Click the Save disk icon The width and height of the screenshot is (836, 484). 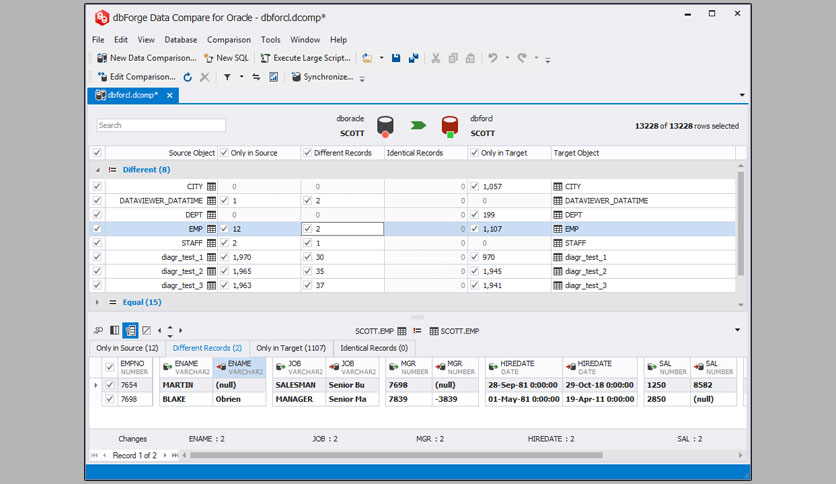[396, 58]
